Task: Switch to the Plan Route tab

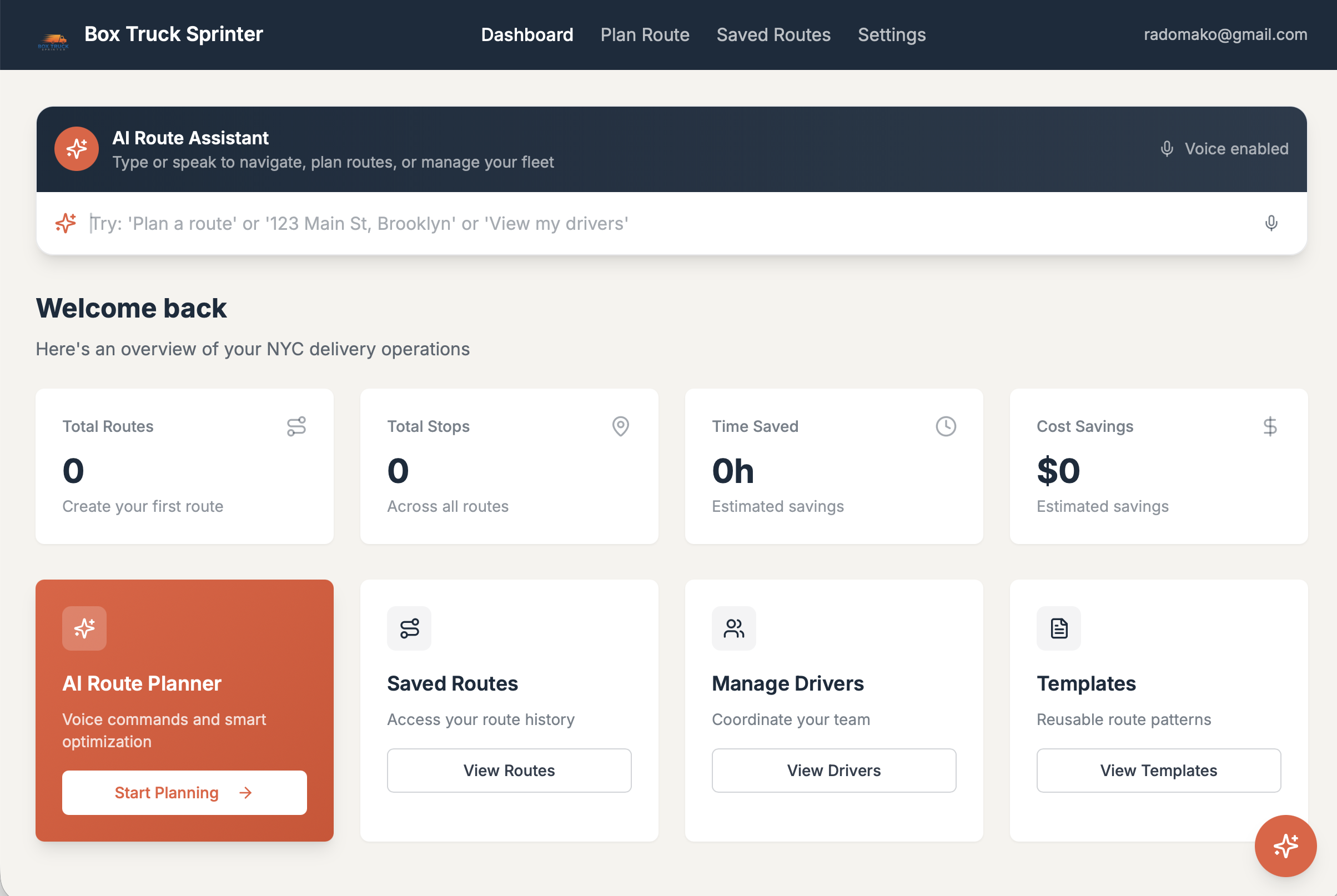Action: point(645,35)
